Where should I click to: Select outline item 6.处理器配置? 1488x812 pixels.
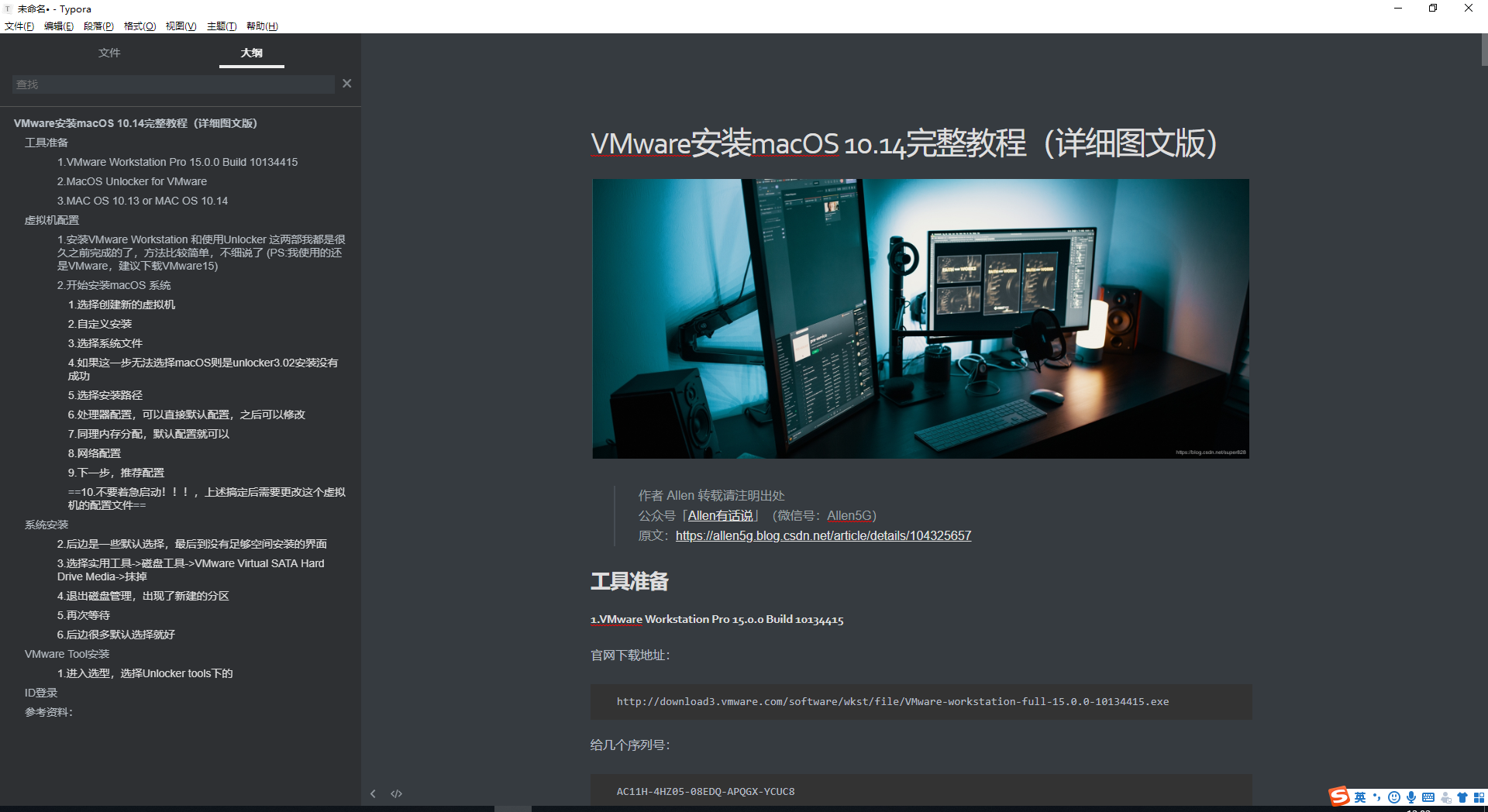click(x=187, y=415)
